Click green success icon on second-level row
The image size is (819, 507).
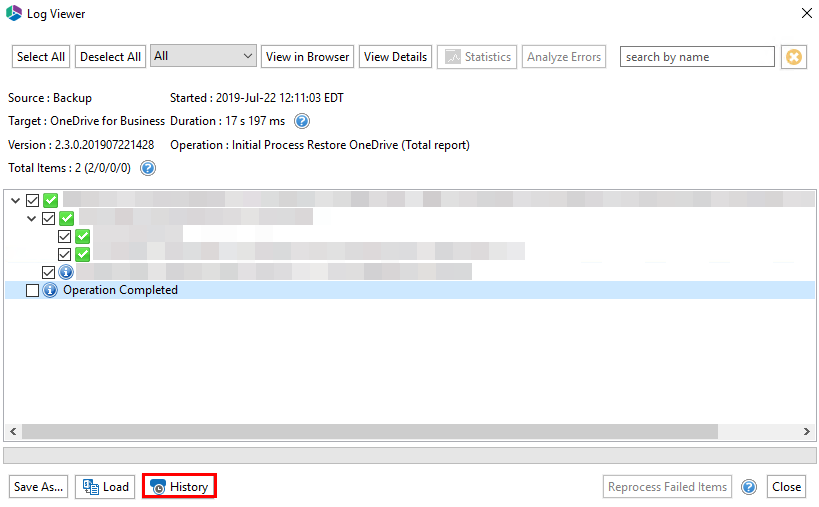pos(66,218)
